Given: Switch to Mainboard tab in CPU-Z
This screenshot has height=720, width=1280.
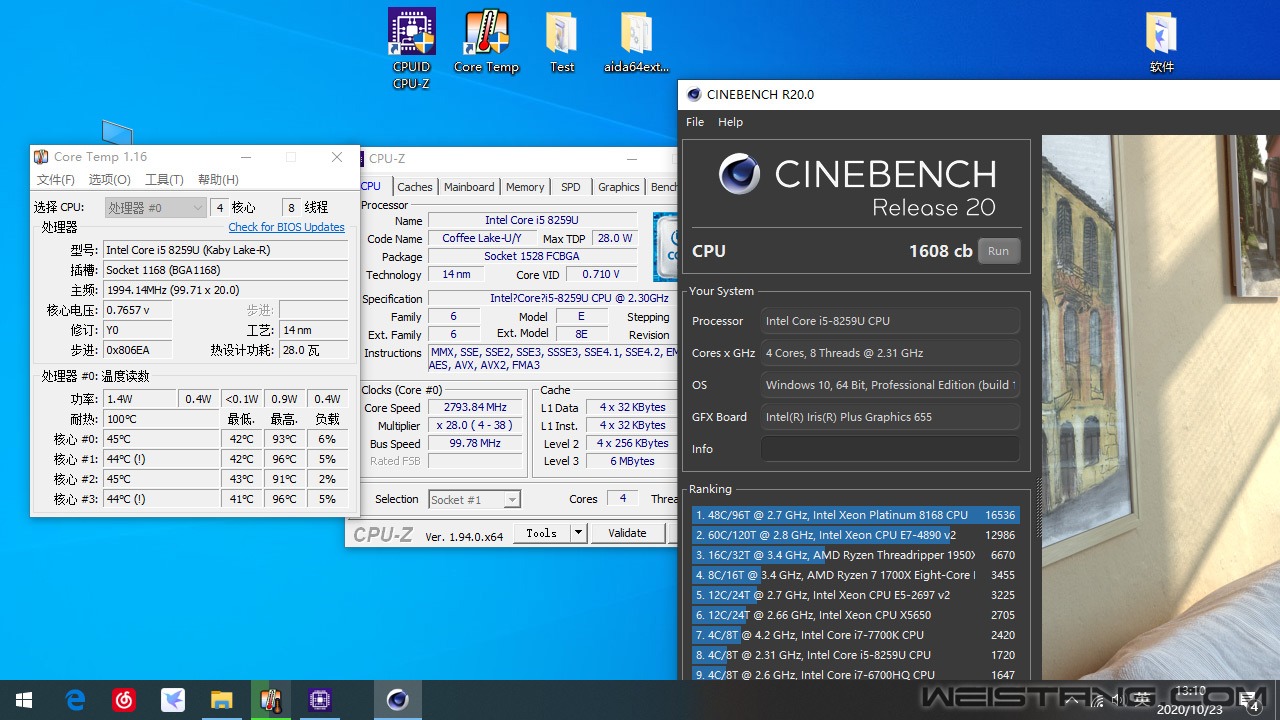Looking at the screenshot, I should pos(469,187).
